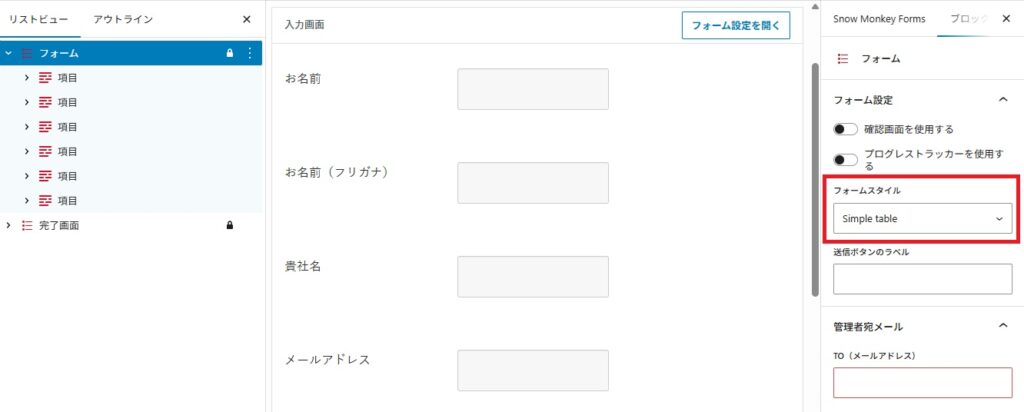Click the TO（メールアドレス） input field
This screenshot has height=412, width=1024.
(x=922, y=383)
